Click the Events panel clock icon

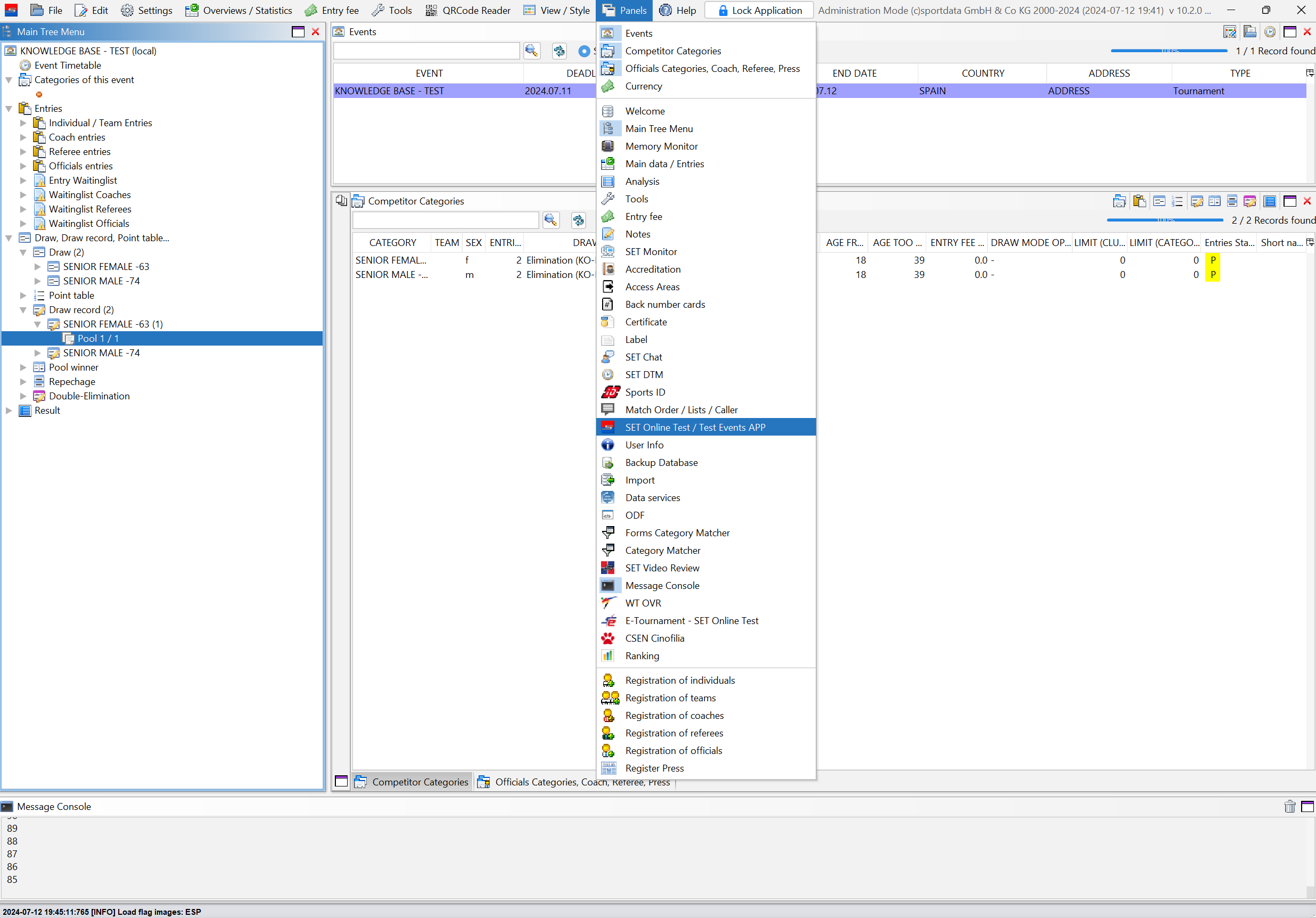pyautogui.click(x=1270, y=32)
